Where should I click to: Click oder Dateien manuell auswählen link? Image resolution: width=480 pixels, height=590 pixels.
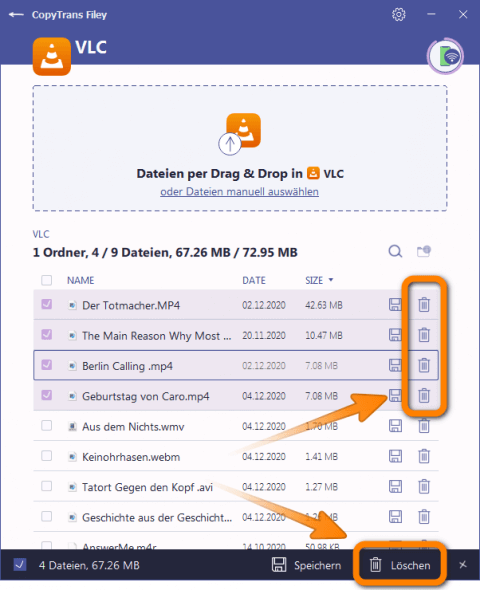pos(240,192)
